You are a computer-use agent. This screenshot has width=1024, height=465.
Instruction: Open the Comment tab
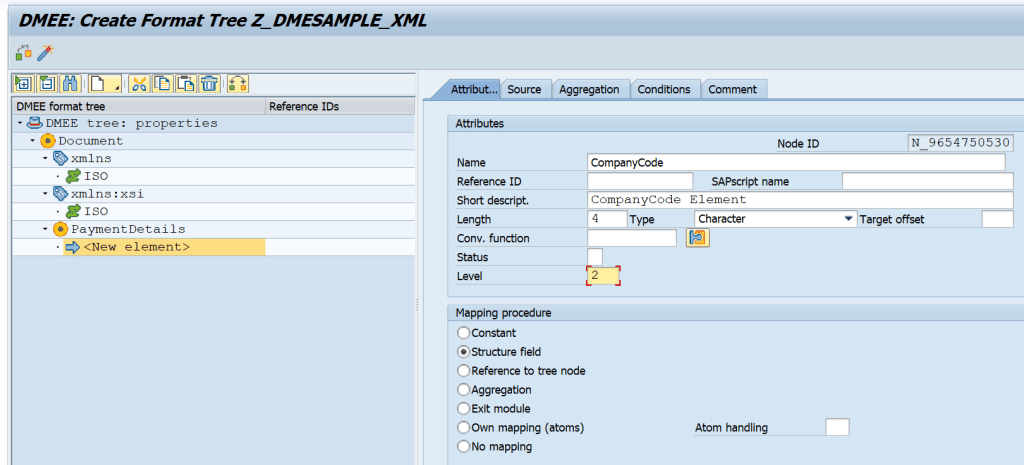pos(733,89)
